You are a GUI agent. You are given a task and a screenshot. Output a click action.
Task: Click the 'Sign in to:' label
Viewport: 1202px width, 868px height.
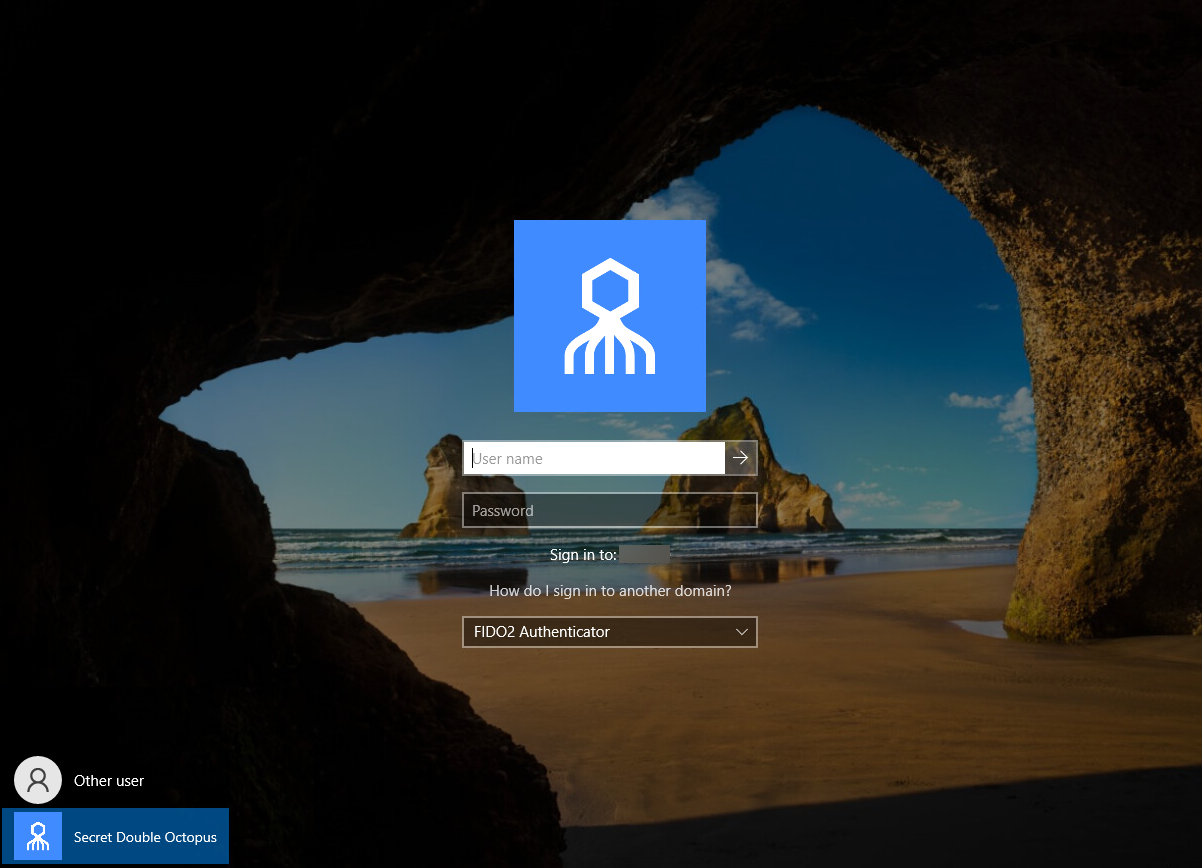click(x=583, y=554)
